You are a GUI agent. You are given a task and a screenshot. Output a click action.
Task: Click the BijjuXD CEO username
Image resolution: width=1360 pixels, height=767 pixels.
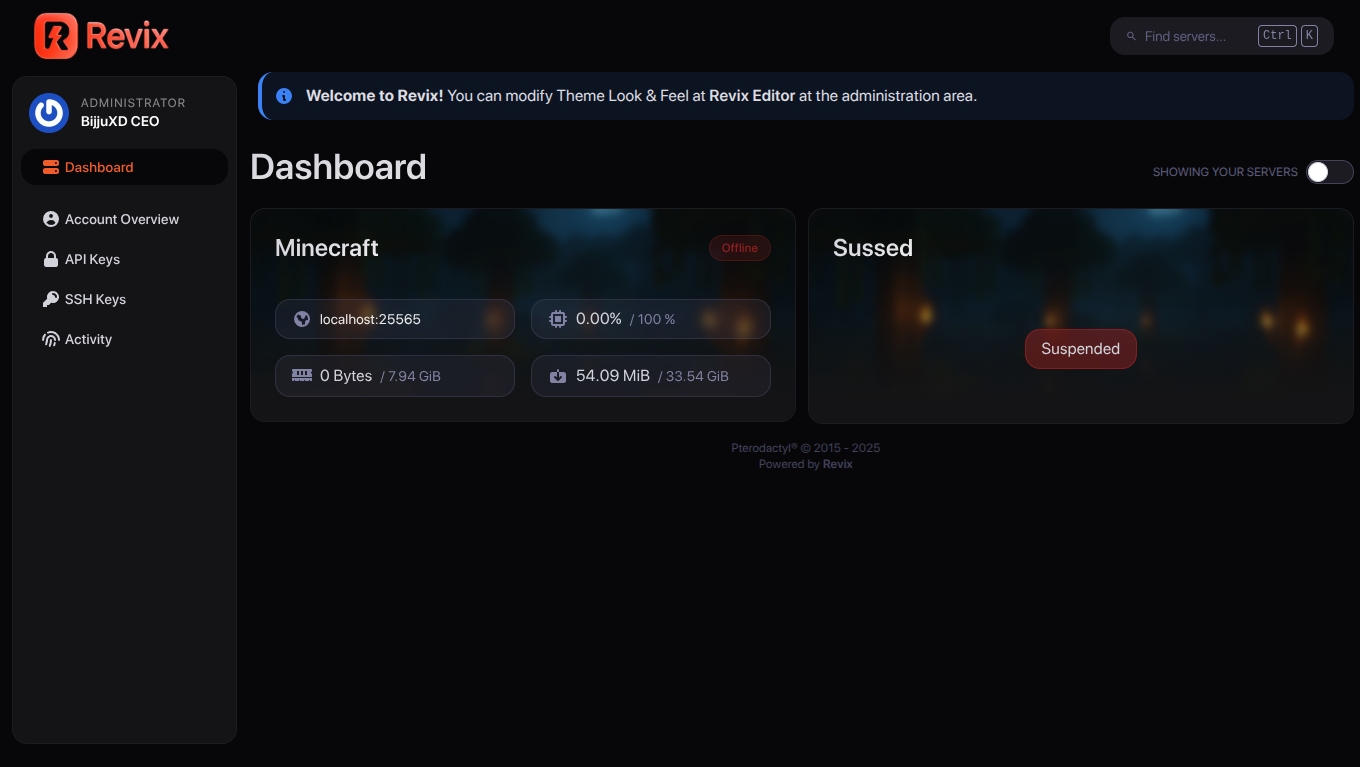120,121
